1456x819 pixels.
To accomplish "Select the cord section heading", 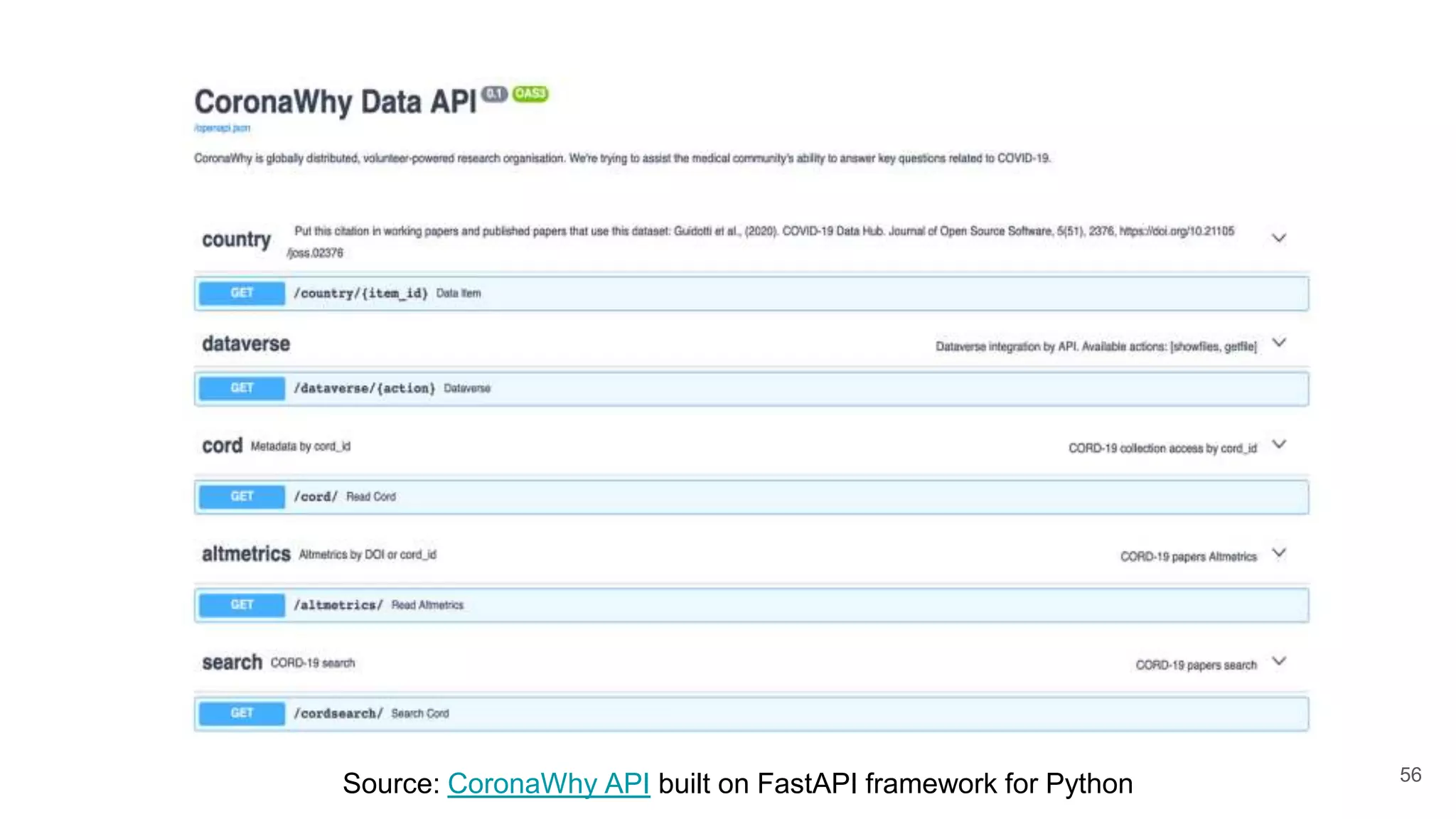I will tap(222, 446).
